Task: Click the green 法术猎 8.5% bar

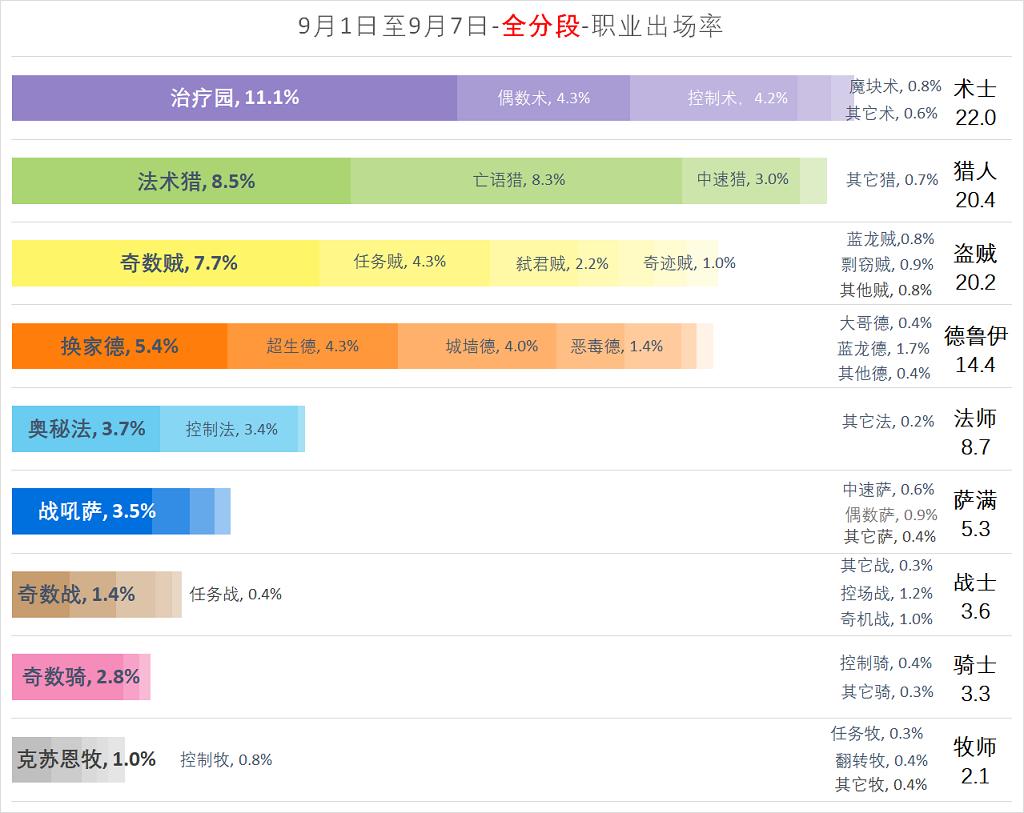Action: 181,181
